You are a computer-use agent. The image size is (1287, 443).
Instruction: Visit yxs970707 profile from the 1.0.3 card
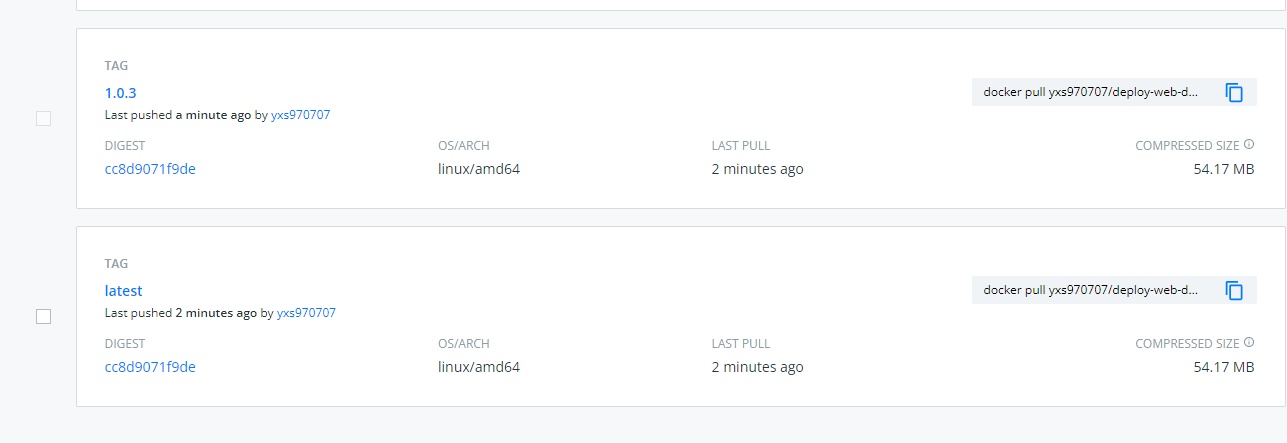[x=300, y=115]
